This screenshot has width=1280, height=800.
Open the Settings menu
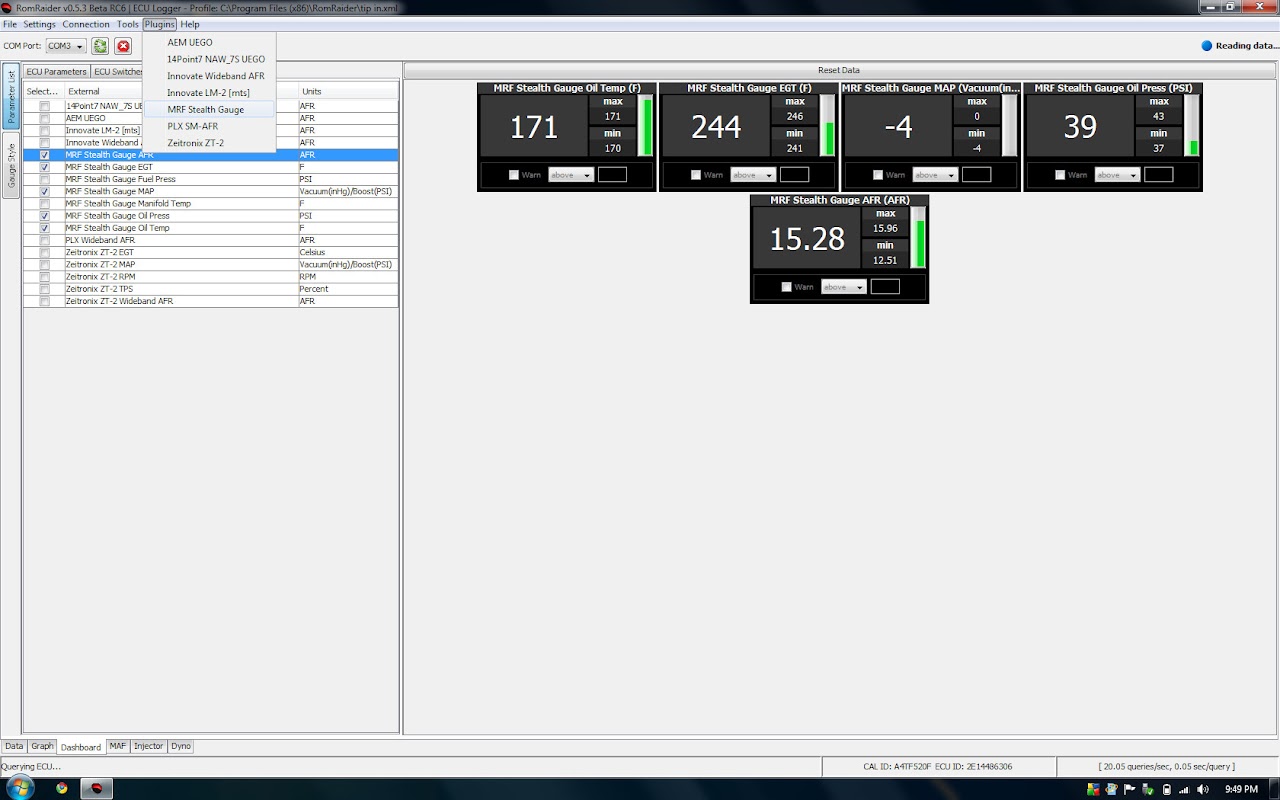coord(39,24)
